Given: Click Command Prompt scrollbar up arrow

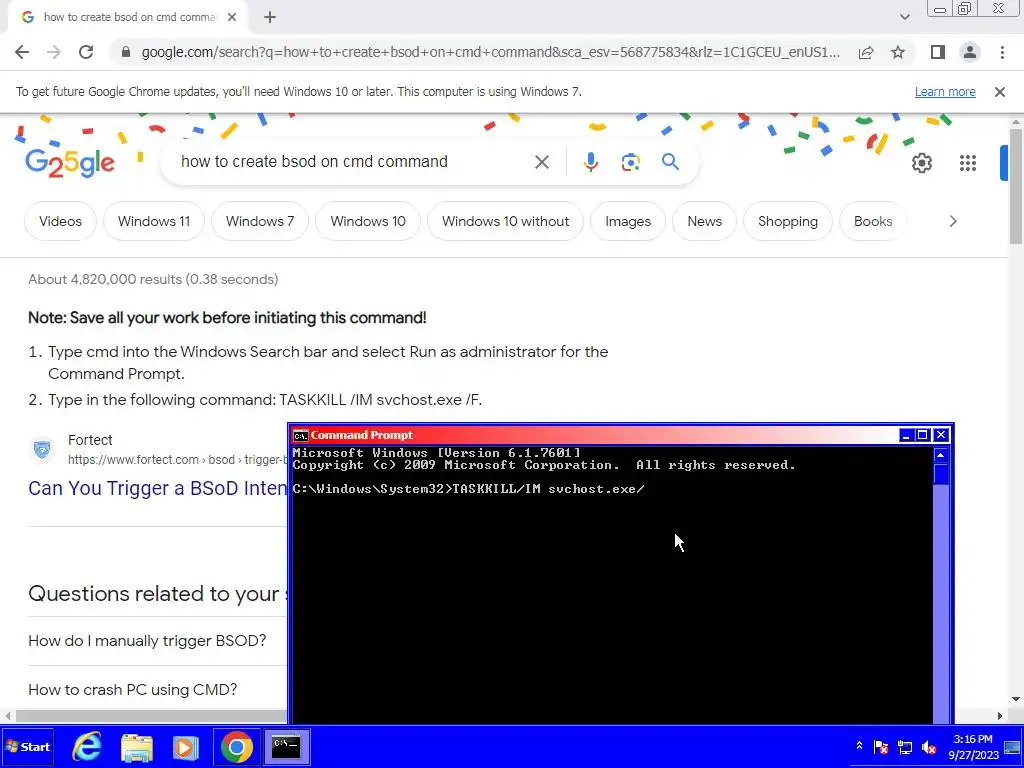Looking at the screenshot, I should pos(940,455).
